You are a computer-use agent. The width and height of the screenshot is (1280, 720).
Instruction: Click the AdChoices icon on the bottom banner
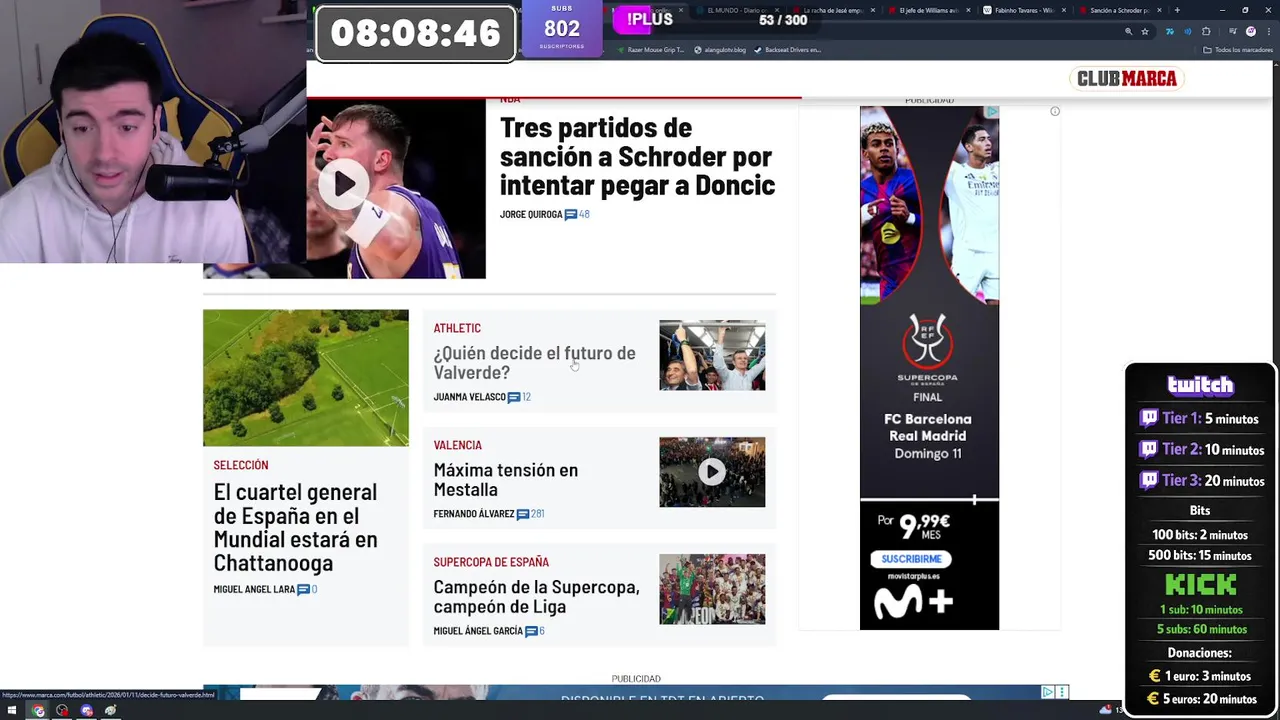1047,692
